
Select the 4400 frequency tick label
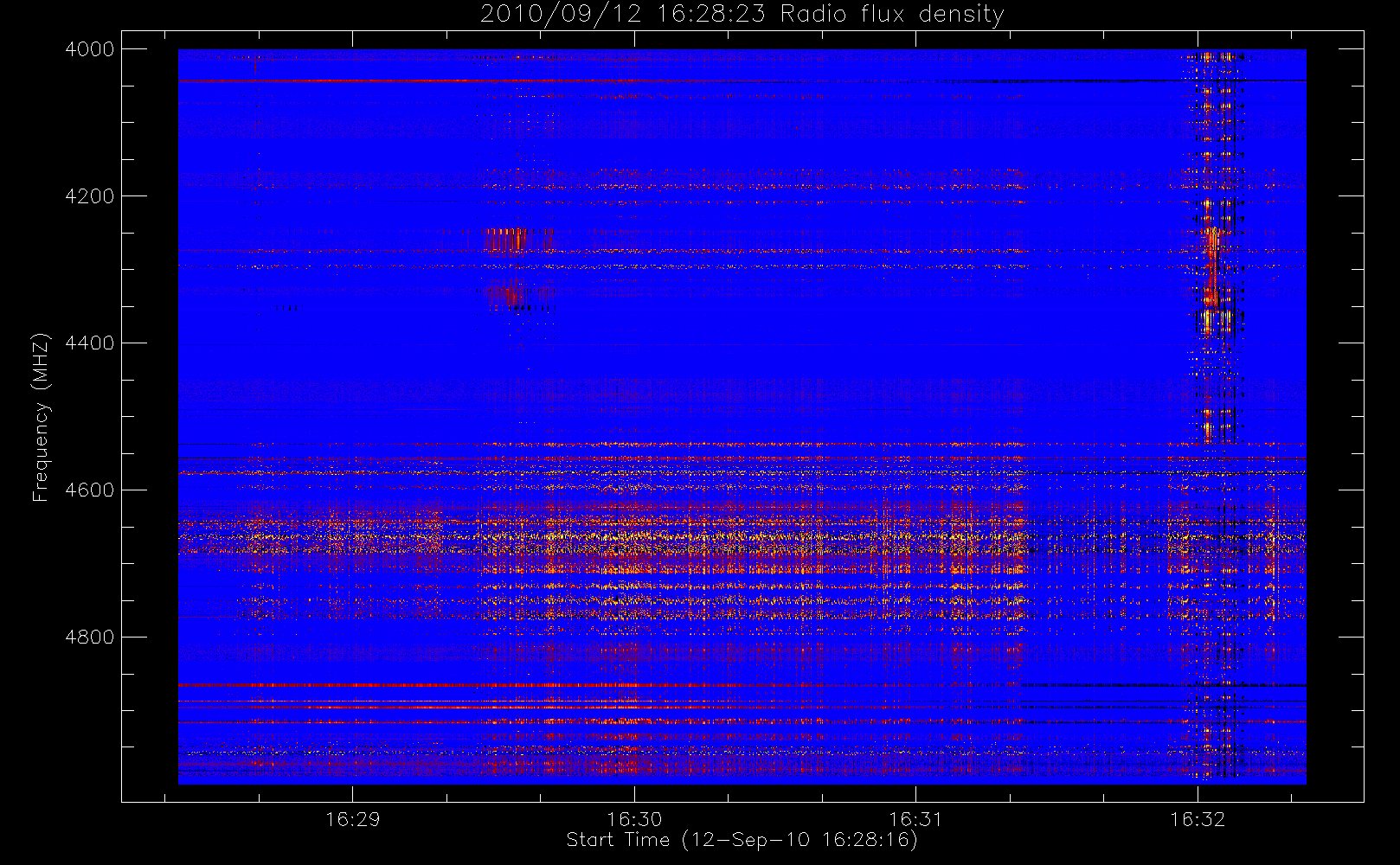point(90,343)
